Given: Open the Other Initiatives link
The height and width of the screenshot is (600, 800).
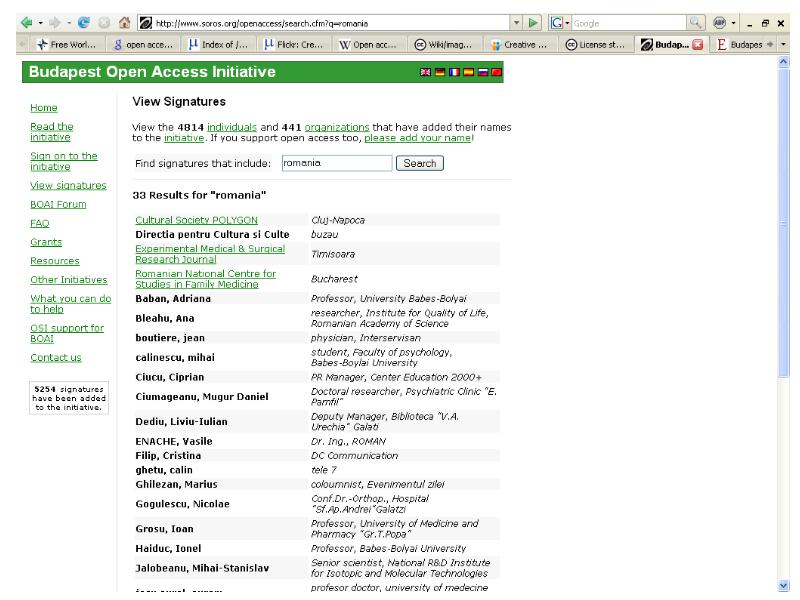Looking at the screenshot, I should coord(69,280).
